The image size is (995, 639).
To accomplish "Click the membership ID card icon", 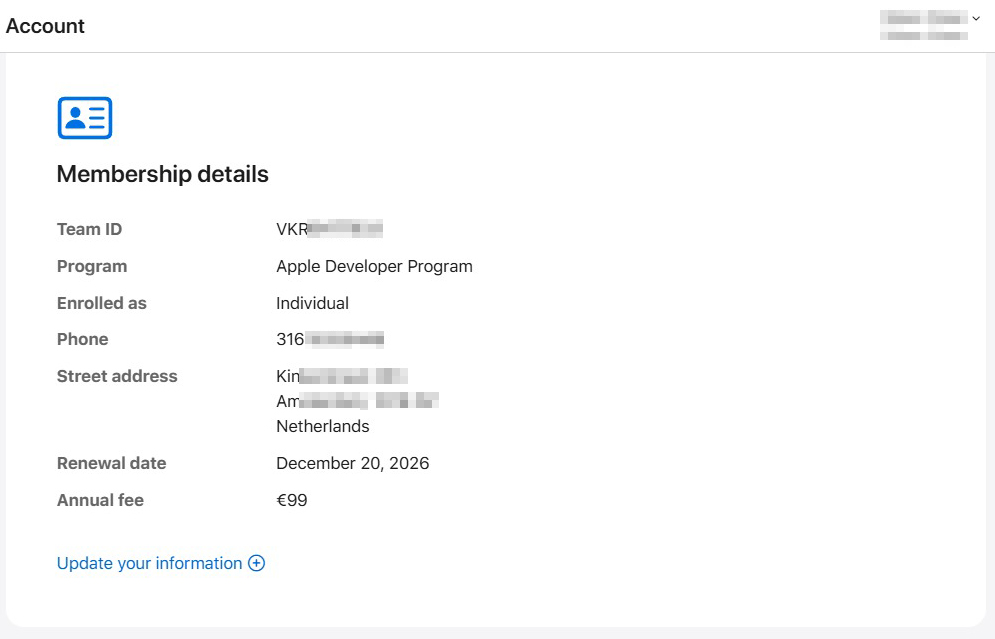I will pos(85,118).
